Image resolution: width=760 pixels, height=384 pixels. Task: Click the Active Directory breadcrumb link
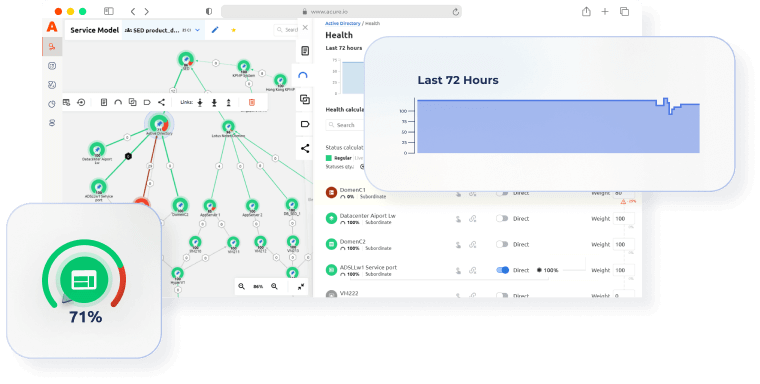(x=343, y=23)
